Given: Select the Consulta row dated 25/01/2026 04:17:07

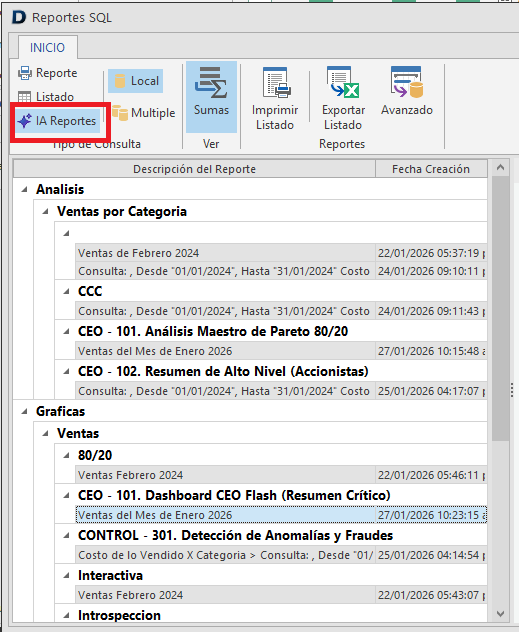Looking at the screenshot, I should click(x=281, y=391).
